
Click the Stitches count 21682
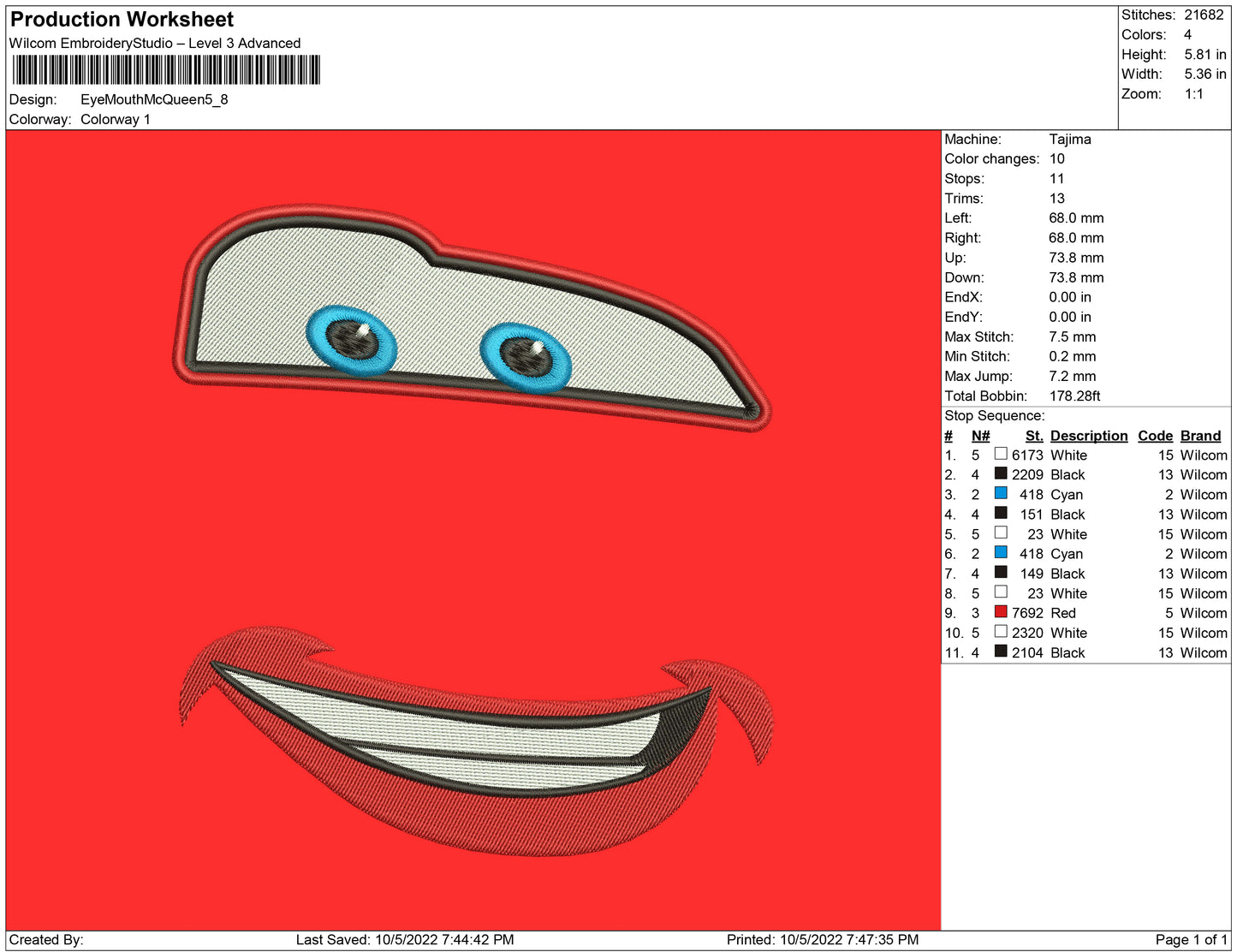pos(1204,15)
